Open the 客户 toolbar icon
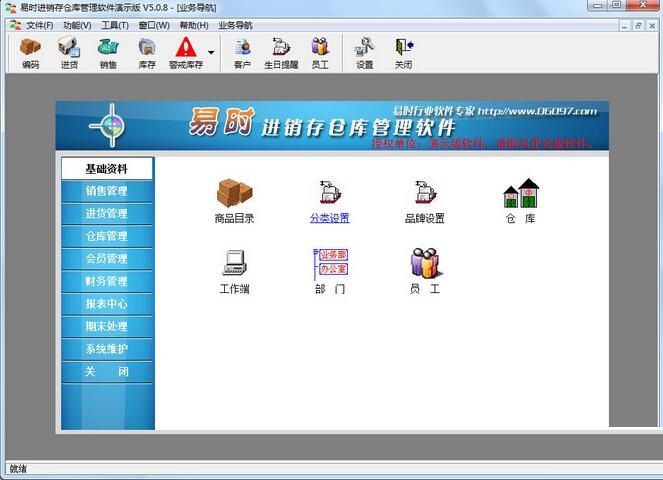Image resolution: width=663 pixels, height=480 pixels. [x=242, y=53]
